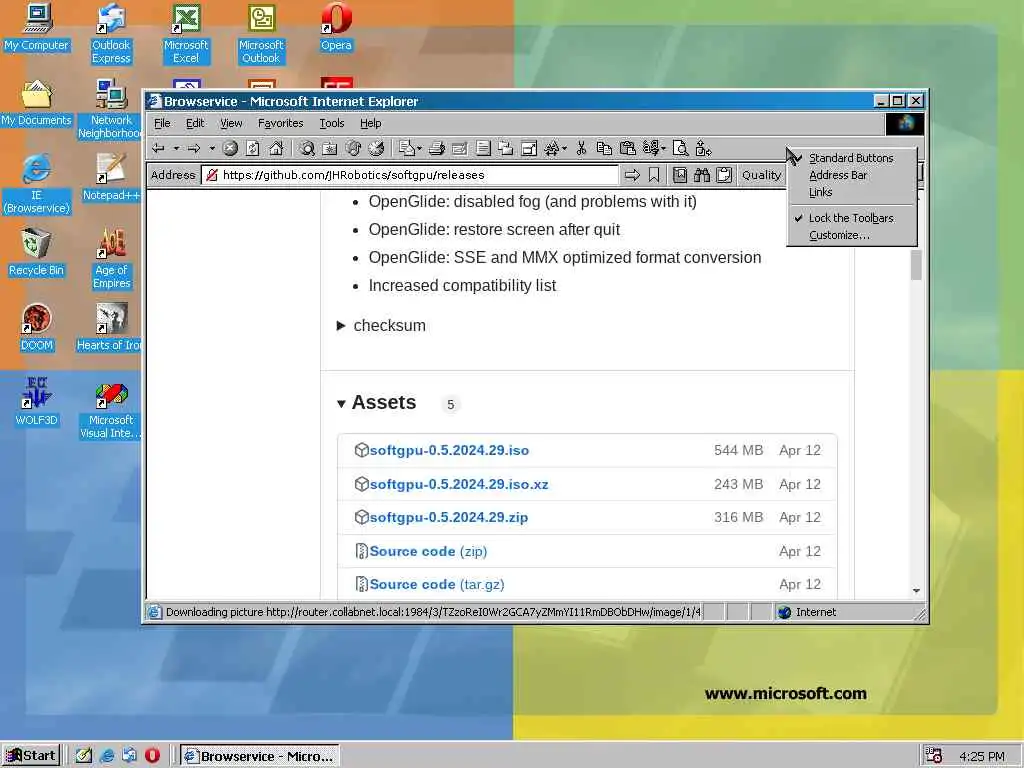The width and height of the screenshot is (1024, 768).
Task: Download softgpu-0.5.2024.29.iso asset link
Action: click(449, 451)
